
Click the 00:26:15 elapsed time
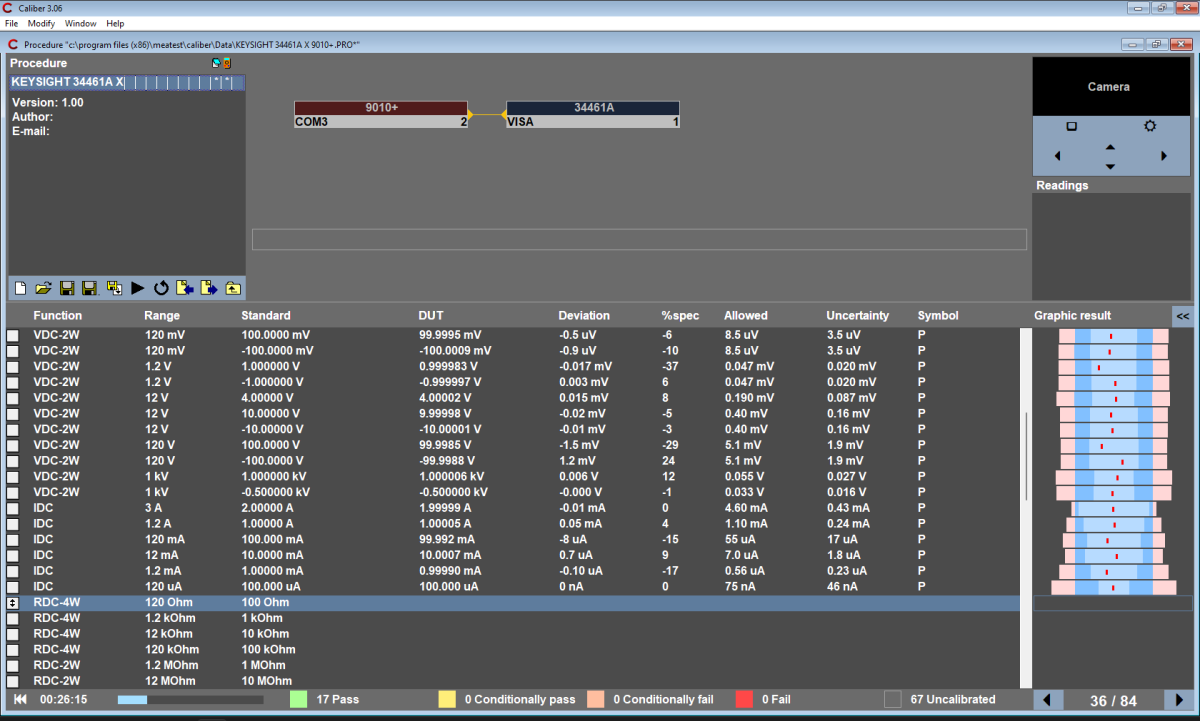click(x=63, y=699)
